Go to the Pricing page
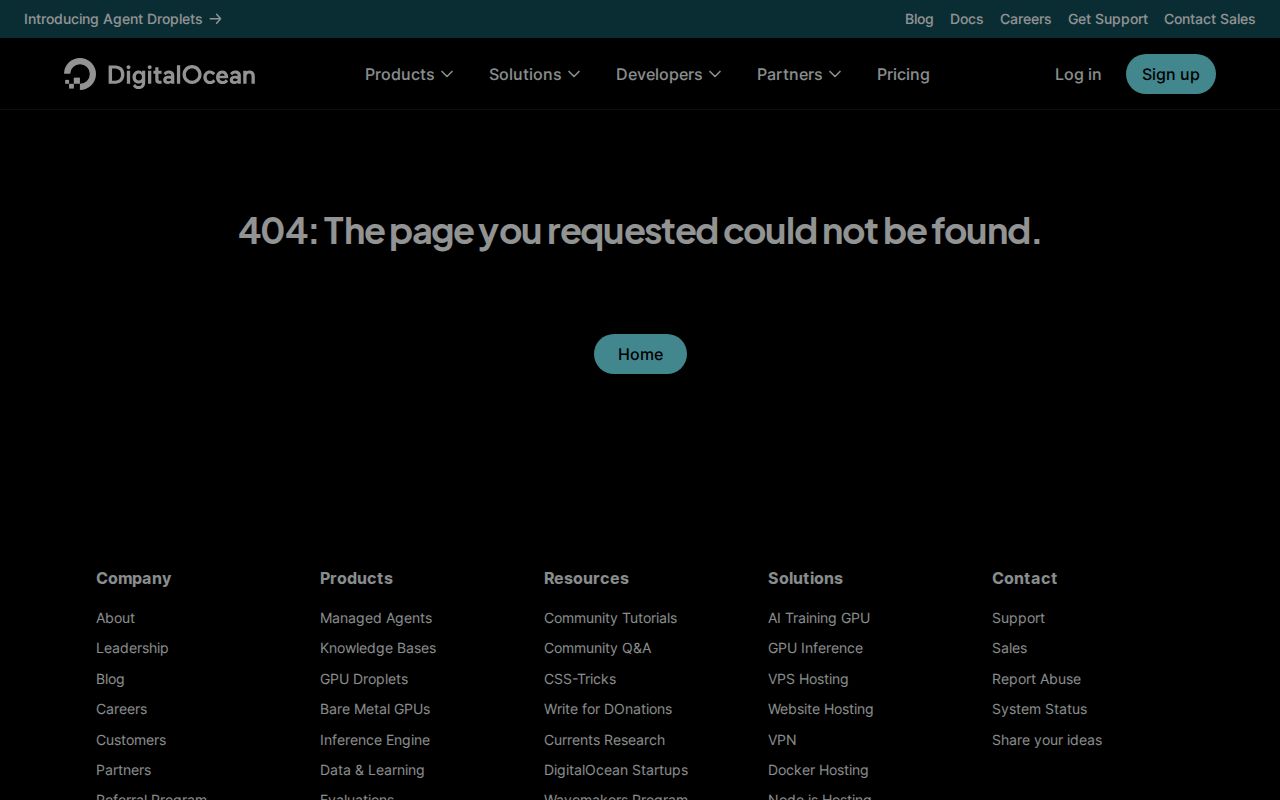1280x800 pixels. click(903, 74)
